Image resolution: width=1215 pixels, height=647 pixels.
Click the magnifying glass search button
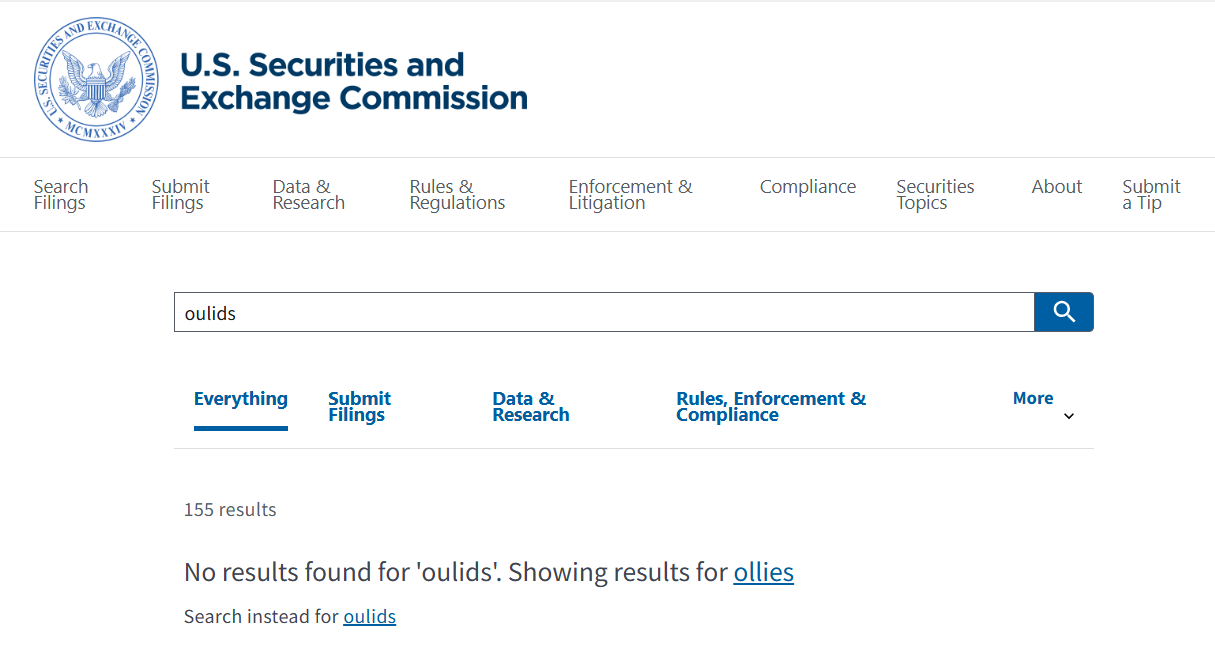point(1064,312)
